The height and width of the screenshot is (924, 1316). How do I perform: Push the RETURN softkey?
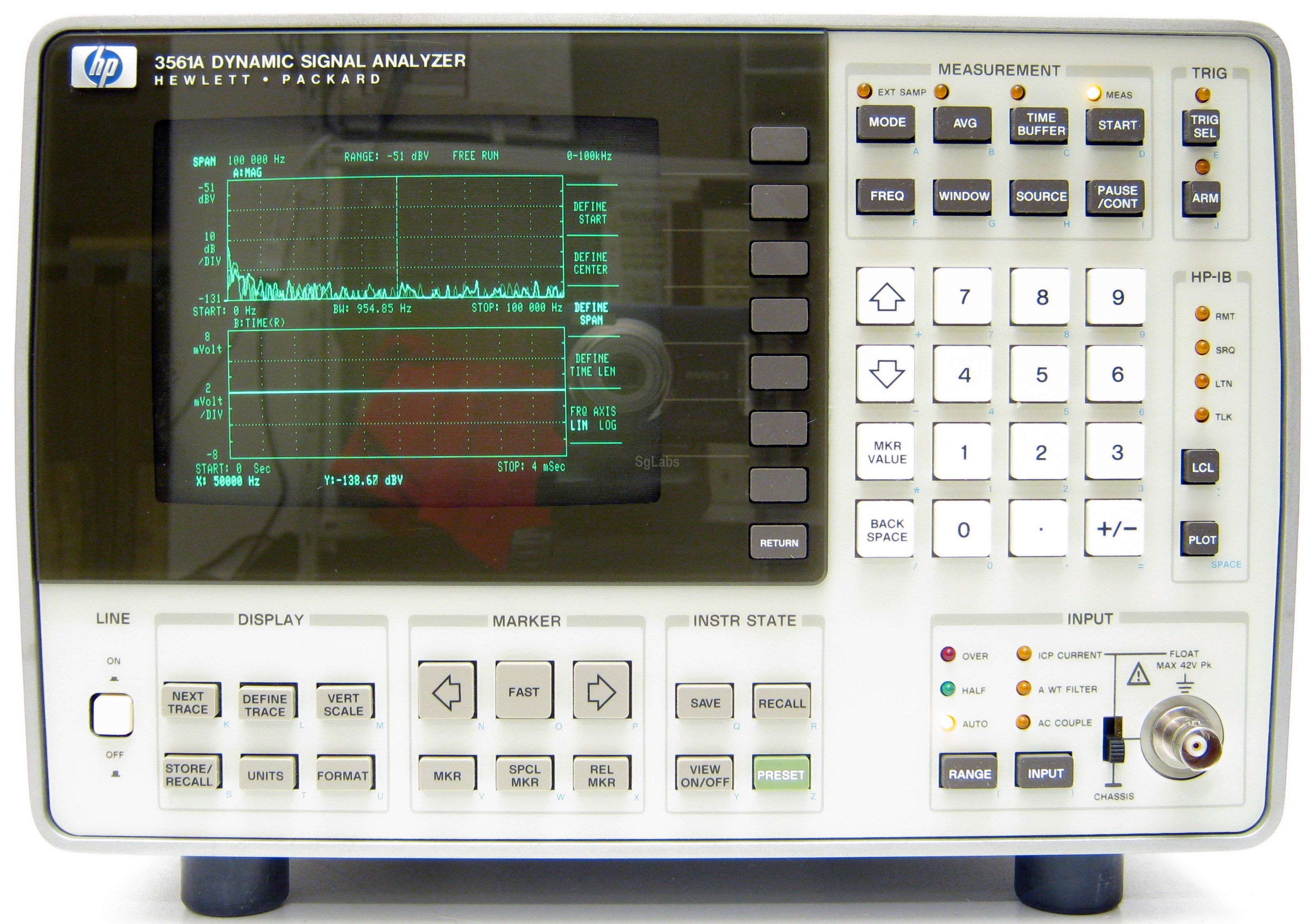779,542
